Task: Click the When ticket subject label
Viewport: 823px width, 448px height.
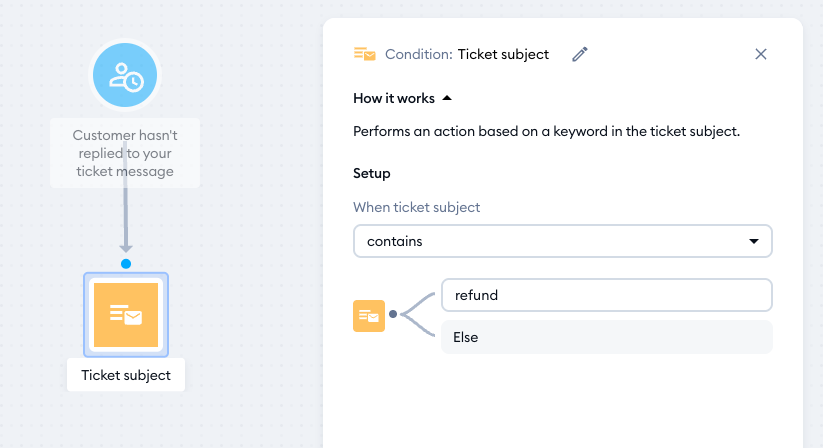Action: 417,207
